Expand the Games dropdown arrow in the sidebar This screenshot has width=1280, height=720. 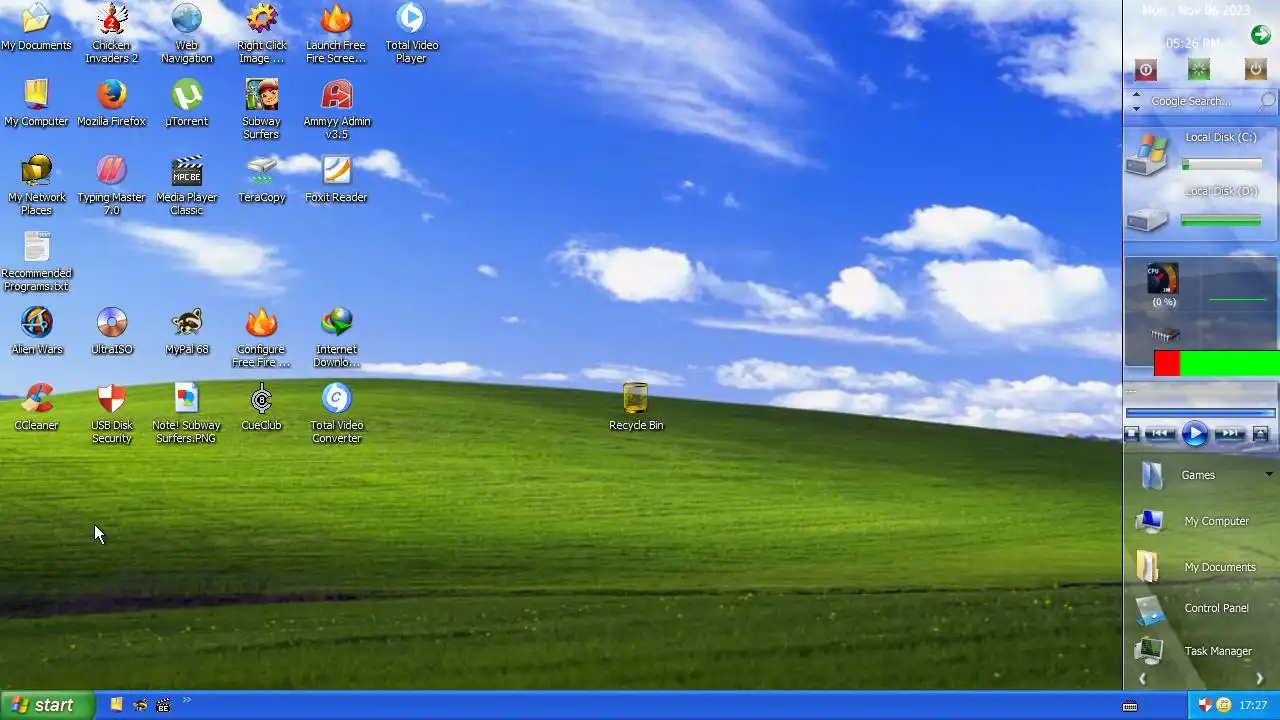tap(1269, 475)
